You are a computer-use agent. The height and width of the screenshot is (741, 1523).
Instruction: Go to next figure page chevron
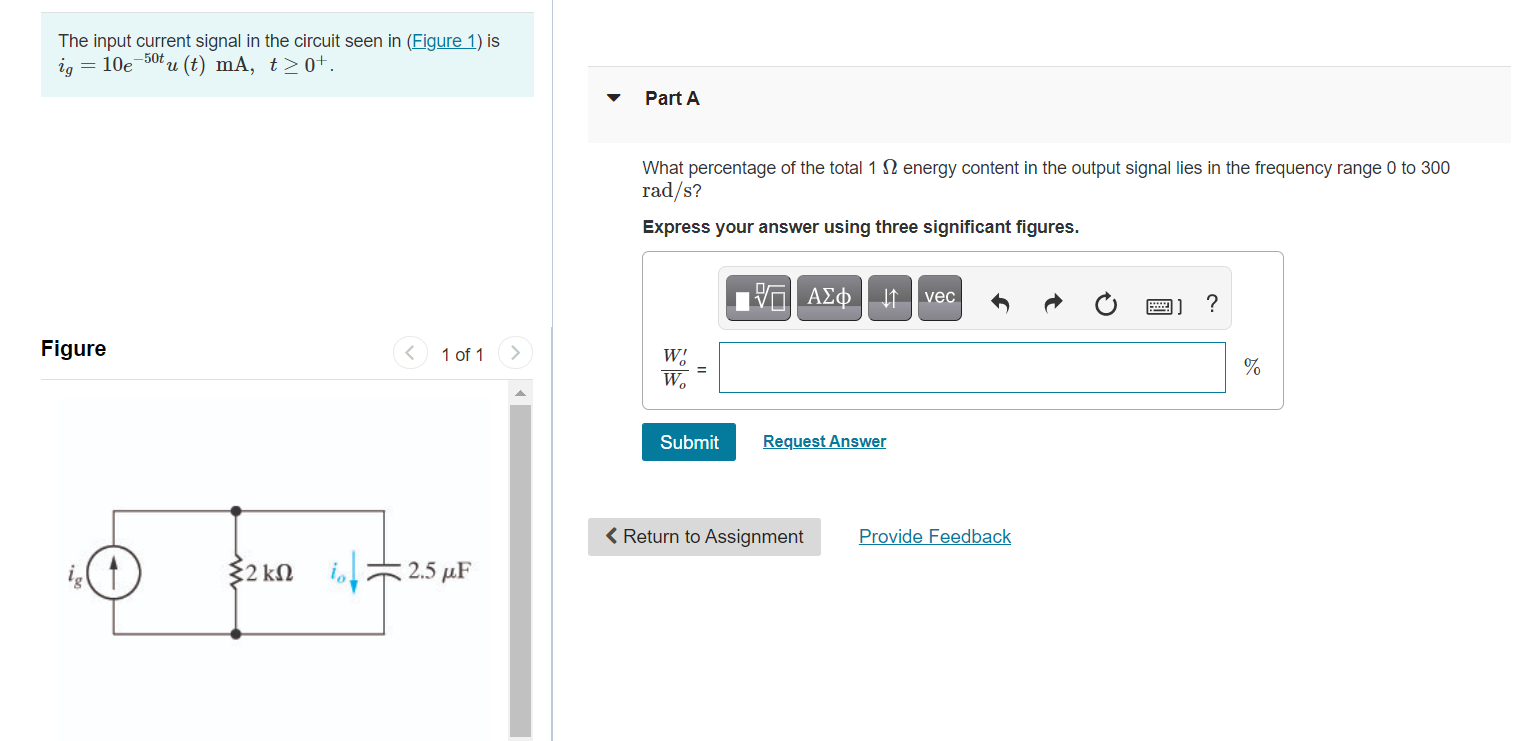tap(515, 352)
